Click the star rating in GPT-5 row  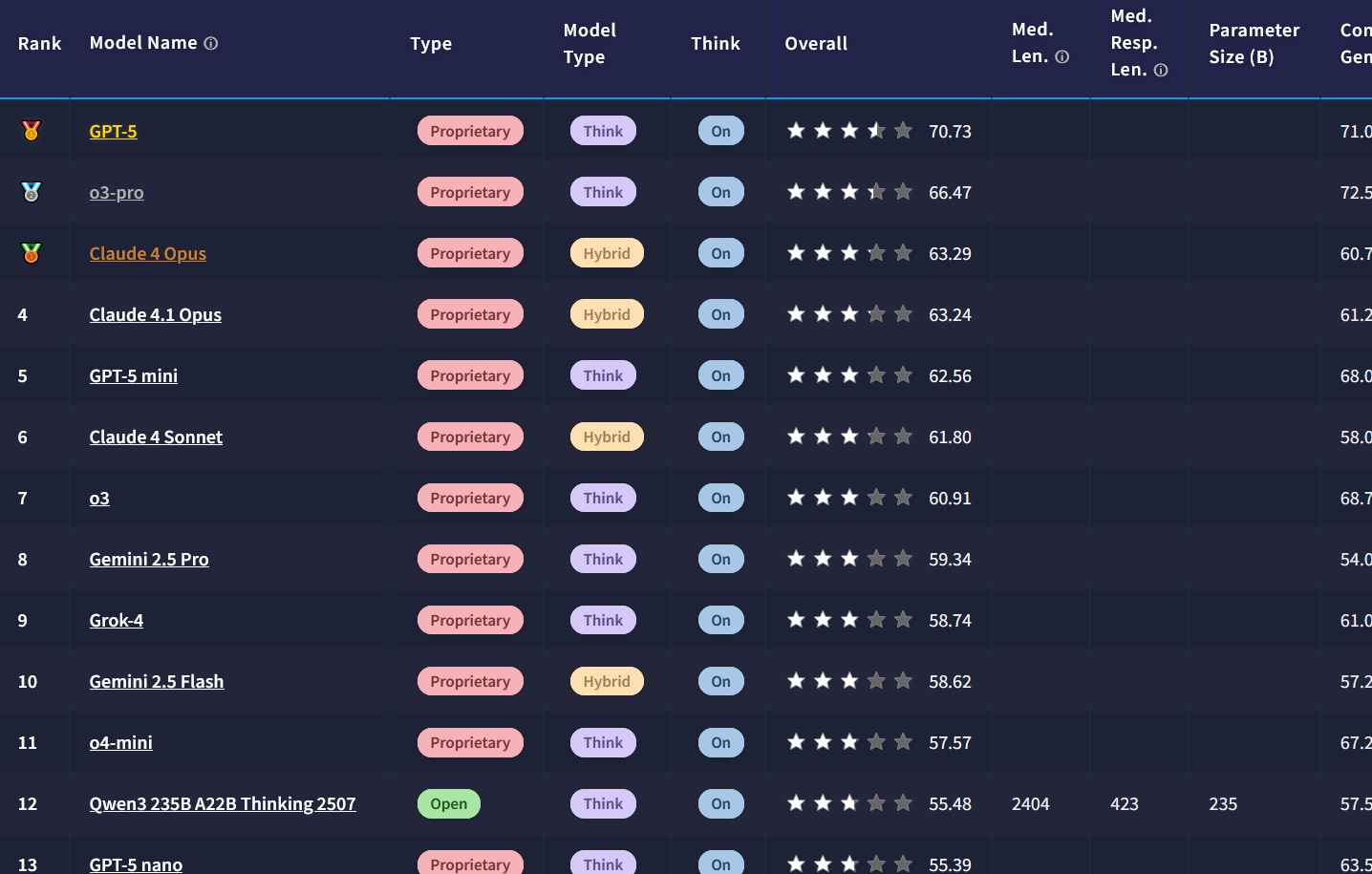[x=849, y=131]
